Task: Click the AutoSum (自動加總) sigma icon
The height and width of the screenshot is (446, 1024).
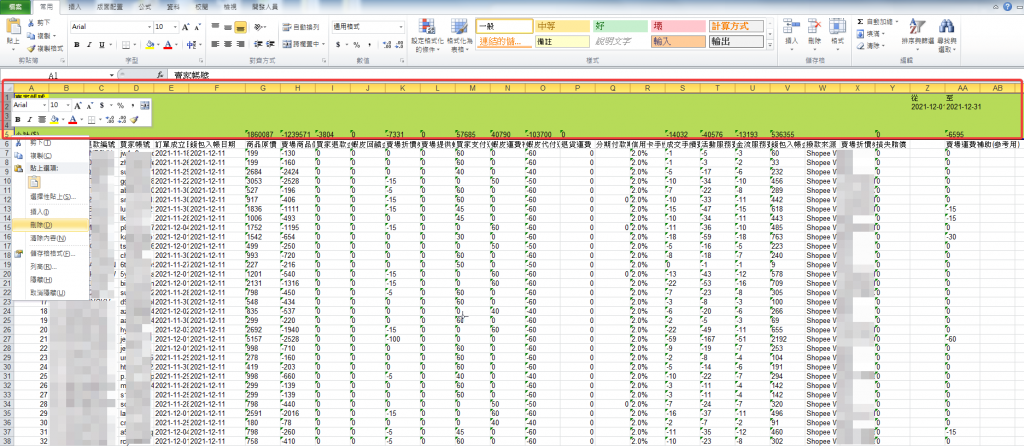Action: click(858, 21)
